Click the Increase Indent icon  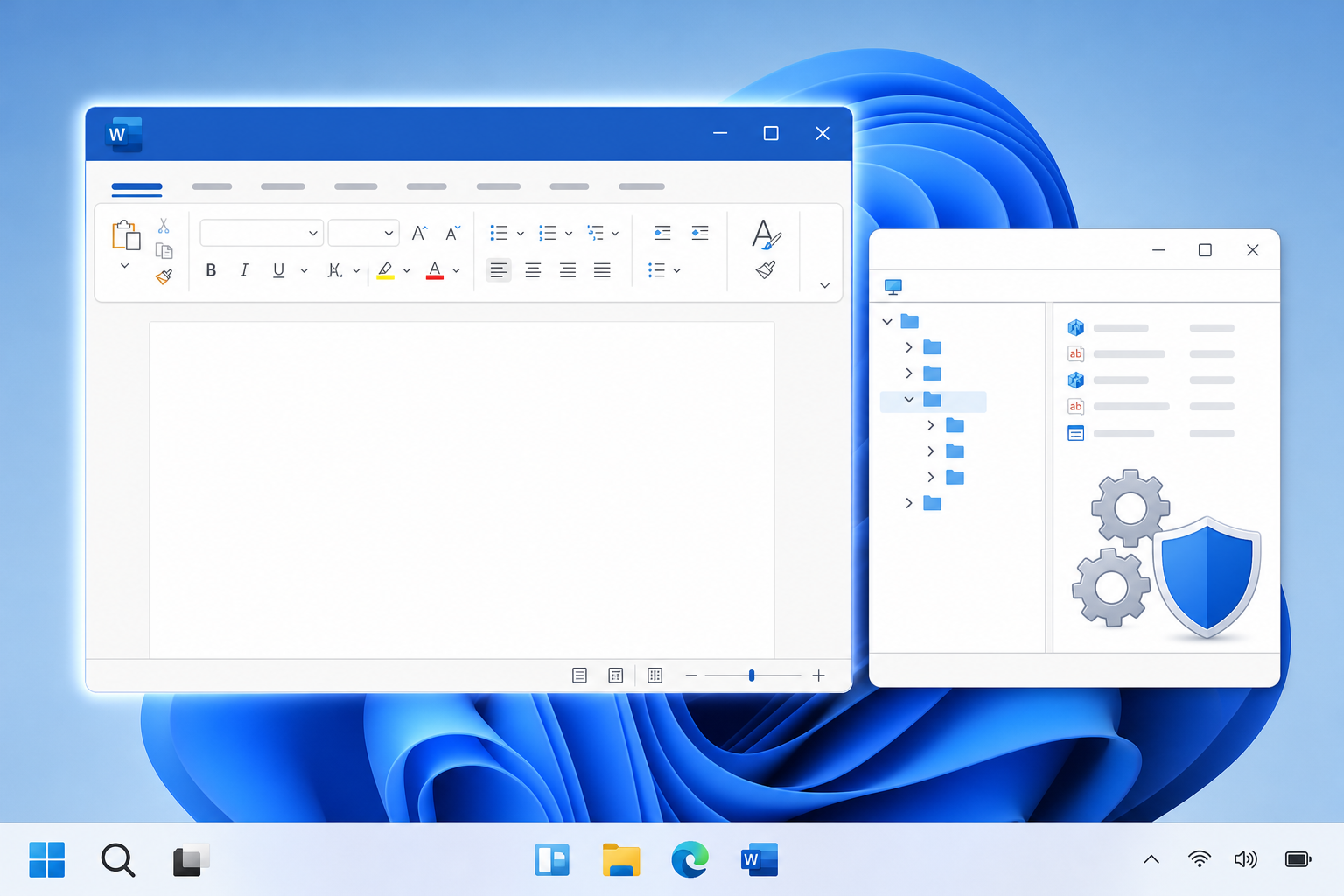click(x=700, y=233)
